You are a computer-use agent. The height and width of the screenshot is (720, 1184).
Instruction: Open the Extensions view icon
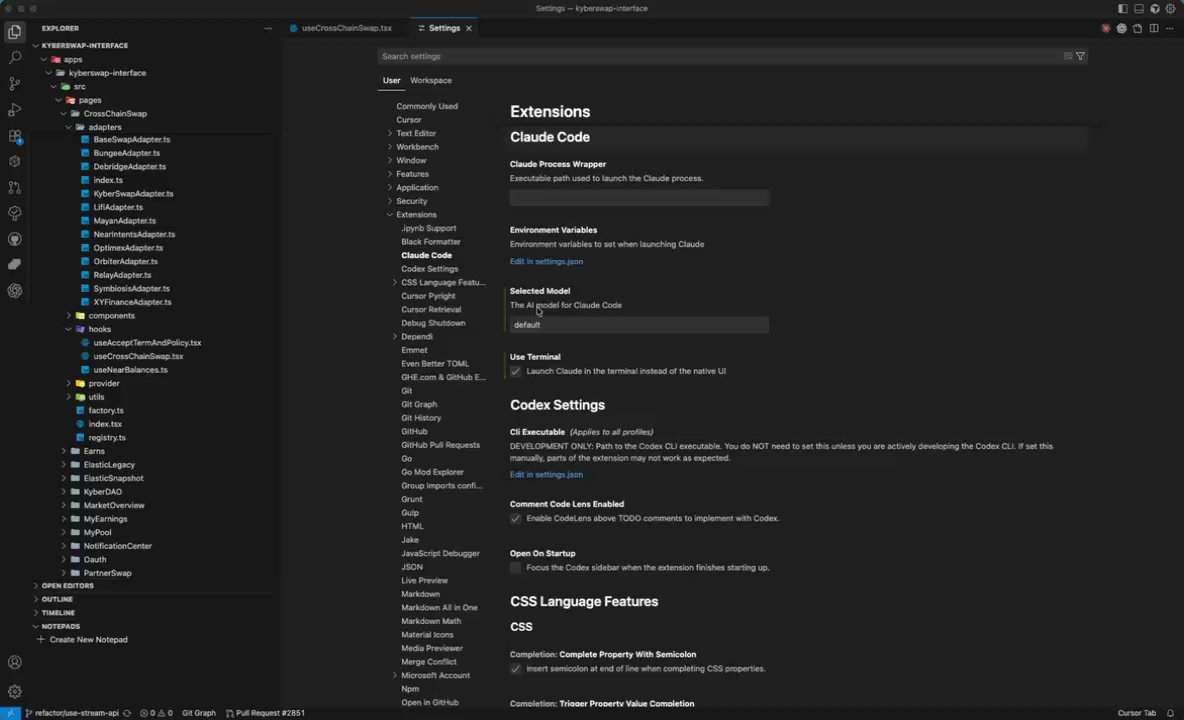click(x=14, y=136)
